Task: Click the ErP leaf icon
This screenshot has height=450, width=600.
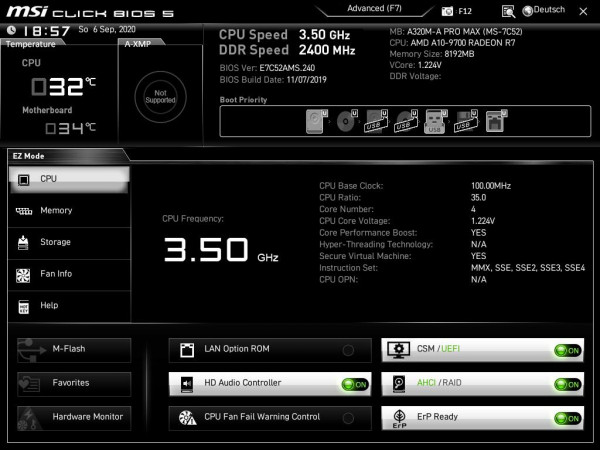Action: pos(399,419)
